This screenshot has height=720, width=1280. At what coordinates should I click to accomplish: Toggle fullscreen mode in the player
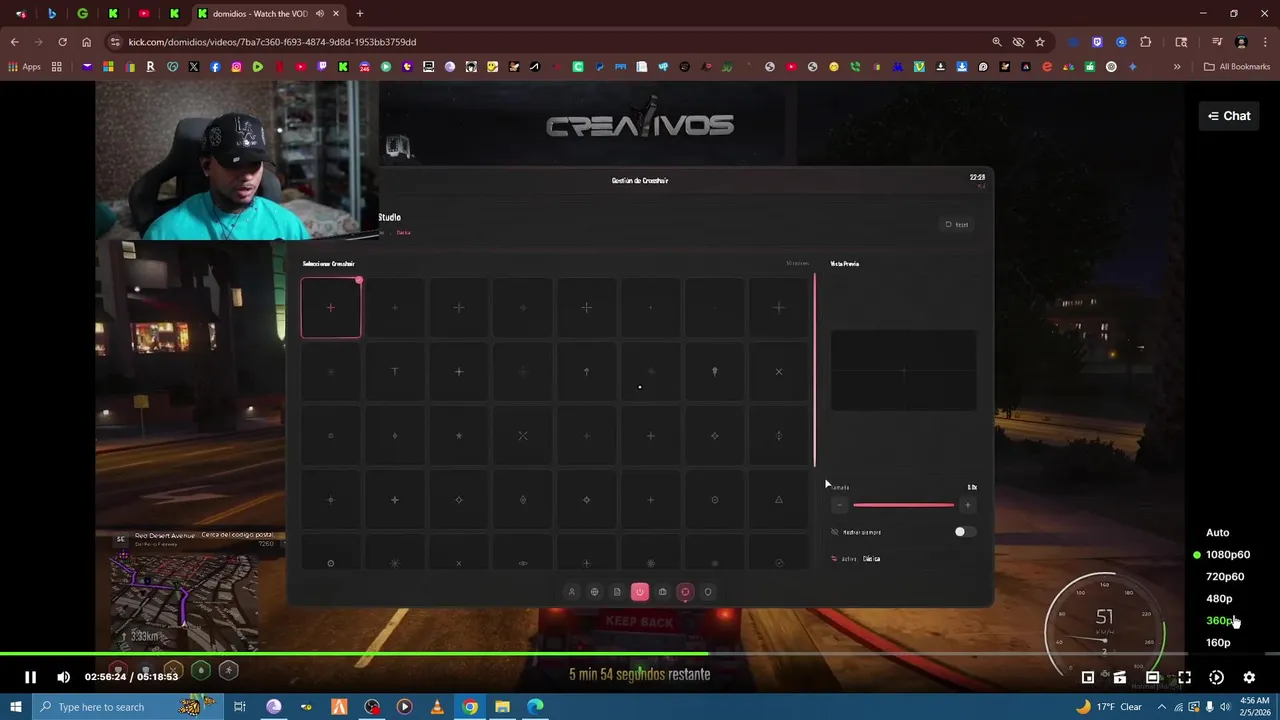coord(1184,677)
